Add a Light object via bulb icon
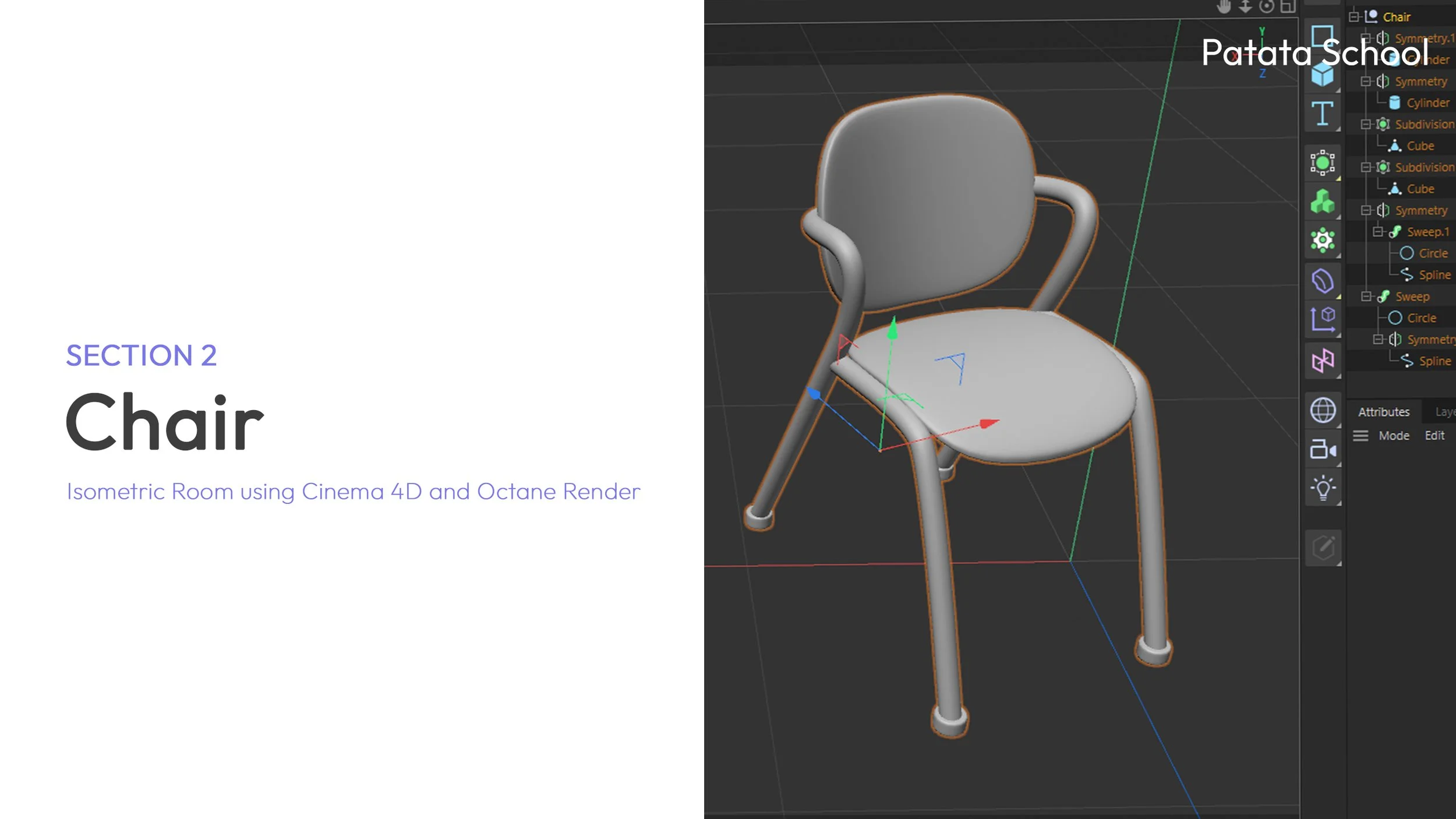The width and height of the screenshot is (1456, 819). [1322, 488]
